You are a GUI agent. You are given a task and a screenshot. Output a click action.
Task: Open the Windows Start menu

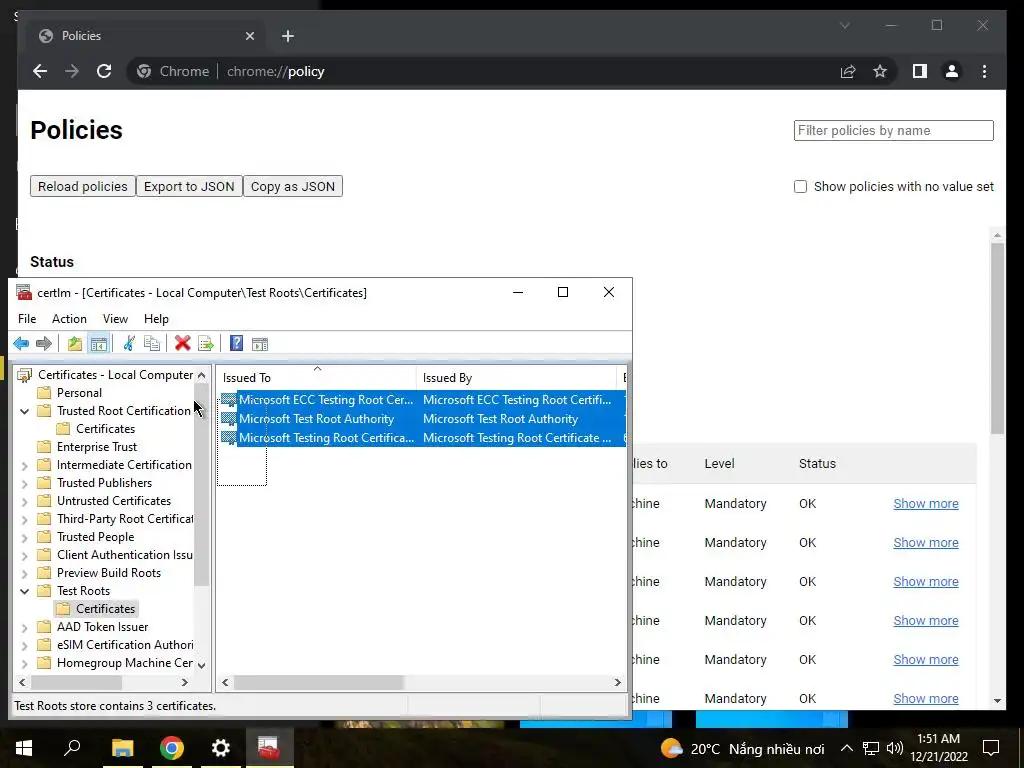(x=24, y=748)
